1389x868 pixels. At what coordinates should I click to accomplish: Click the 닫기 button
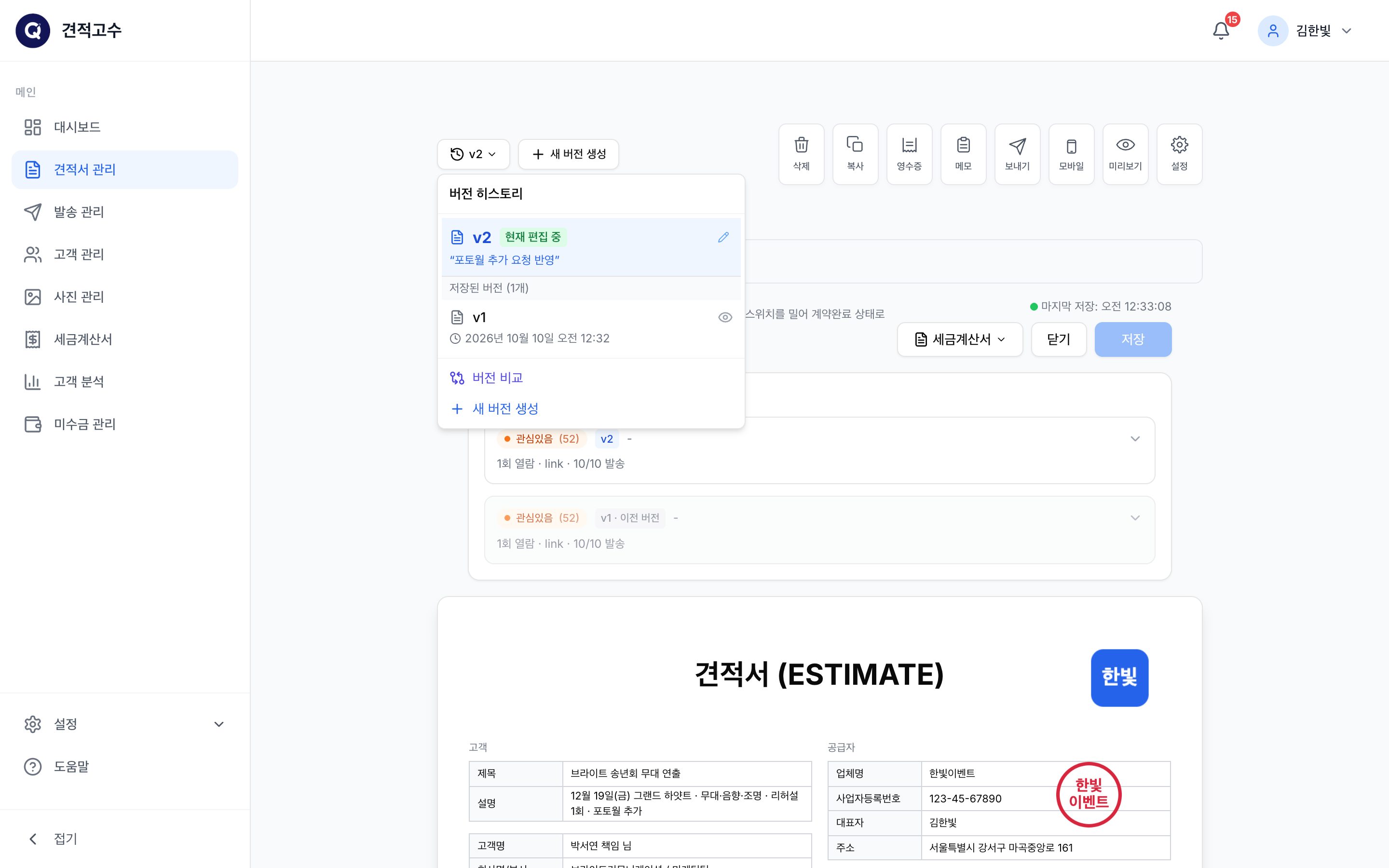tap(1059, 339)
